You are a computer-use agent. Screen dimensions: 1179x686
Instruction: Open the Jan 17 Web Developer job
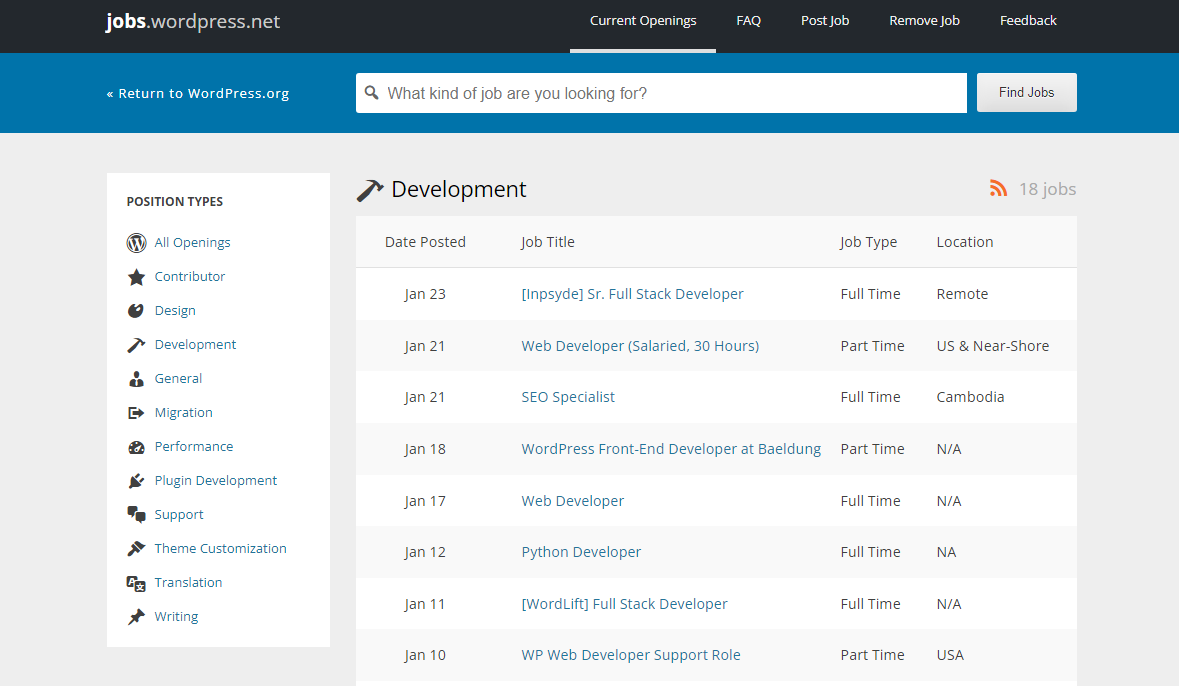[572, 501]
